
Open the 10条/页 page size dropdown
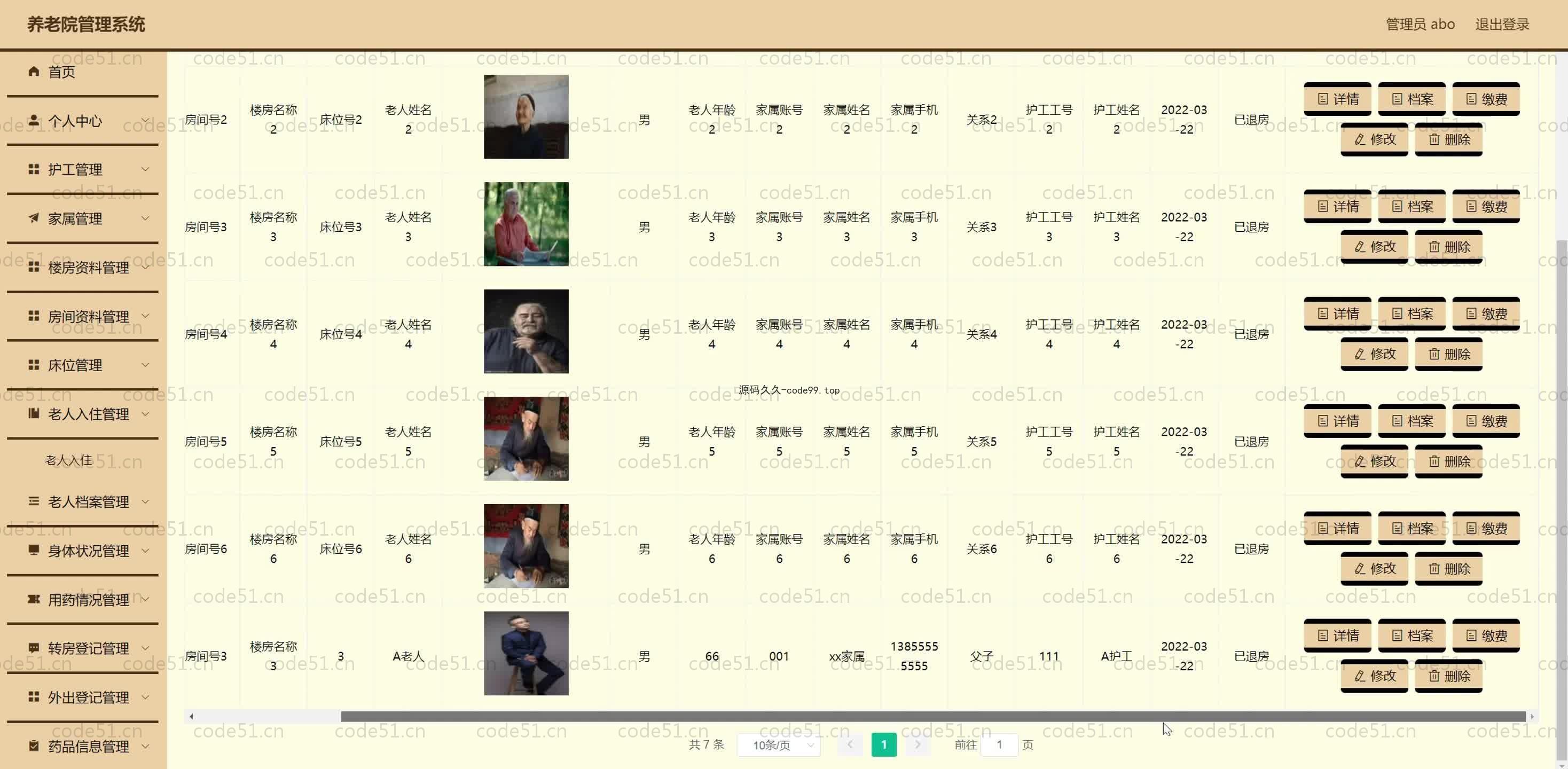pos(779,744)
